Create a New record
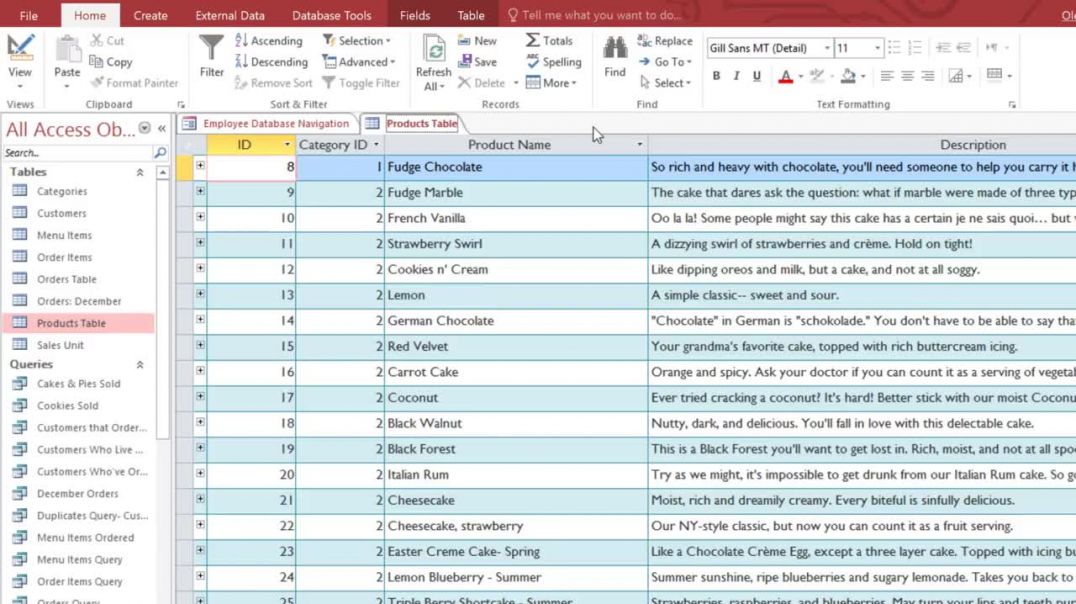Screen dimensions: 1076x604 pos(477,40)
